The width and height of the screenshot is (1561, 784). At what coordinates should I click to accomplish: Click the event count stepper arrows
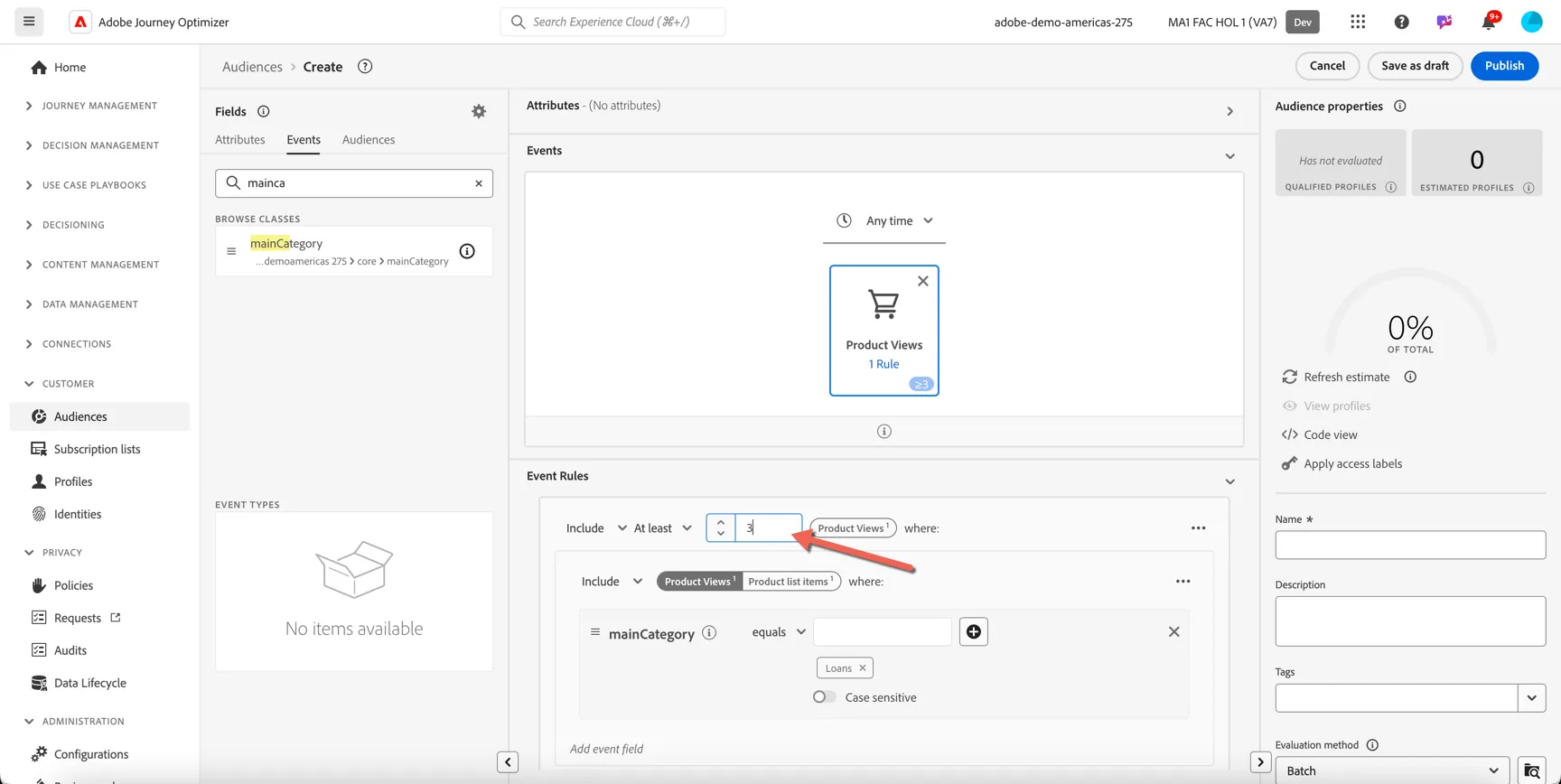pyautogui.click(x=721, y=527)
